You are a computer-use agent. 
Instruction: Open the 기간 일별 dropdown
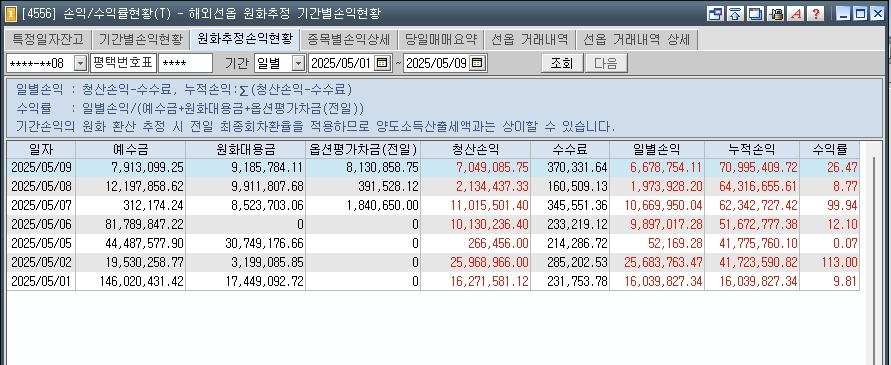[x=298, y=63]
